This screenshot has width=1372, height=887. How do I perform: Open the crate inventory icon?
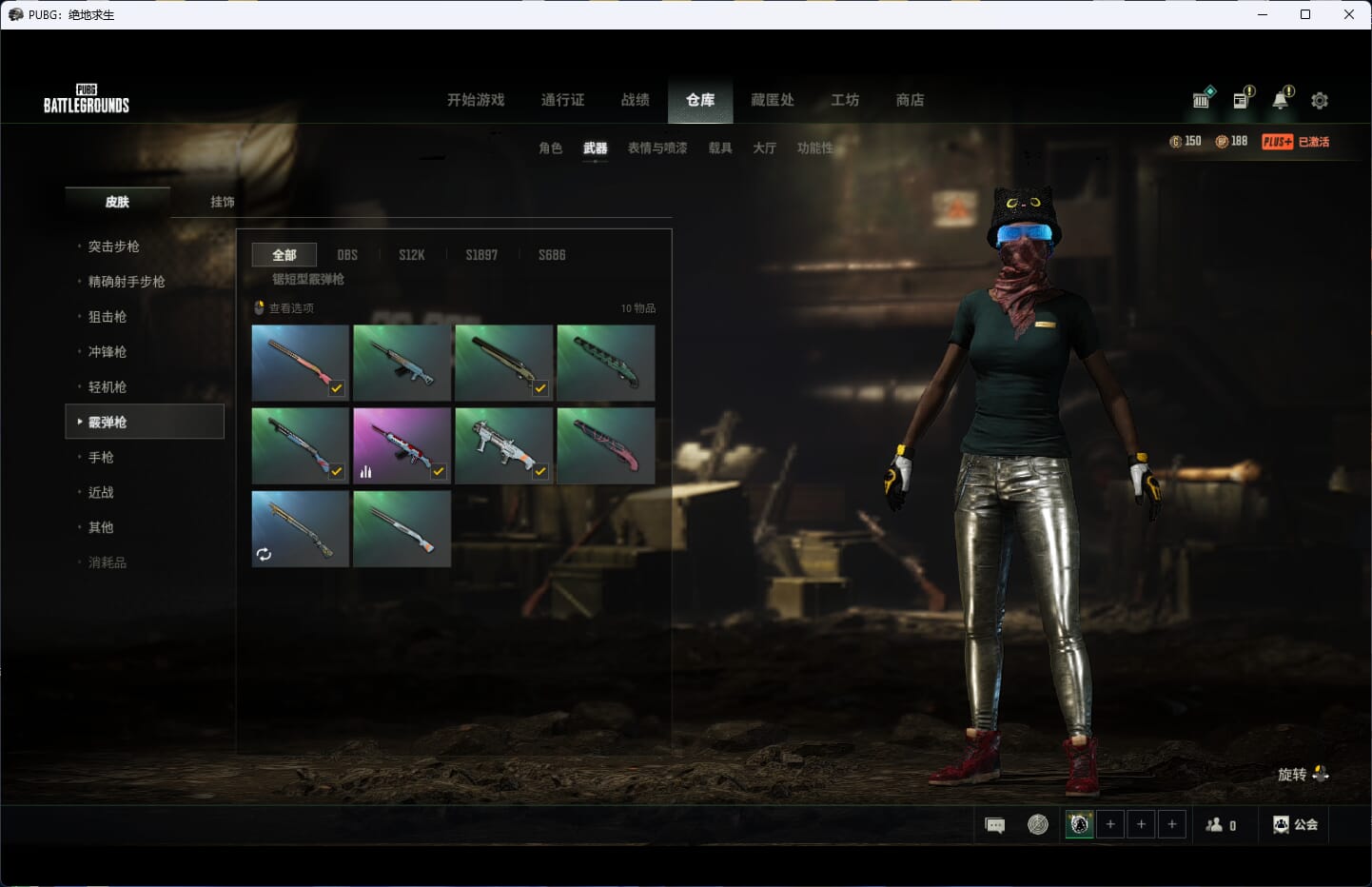[1203, 98]
